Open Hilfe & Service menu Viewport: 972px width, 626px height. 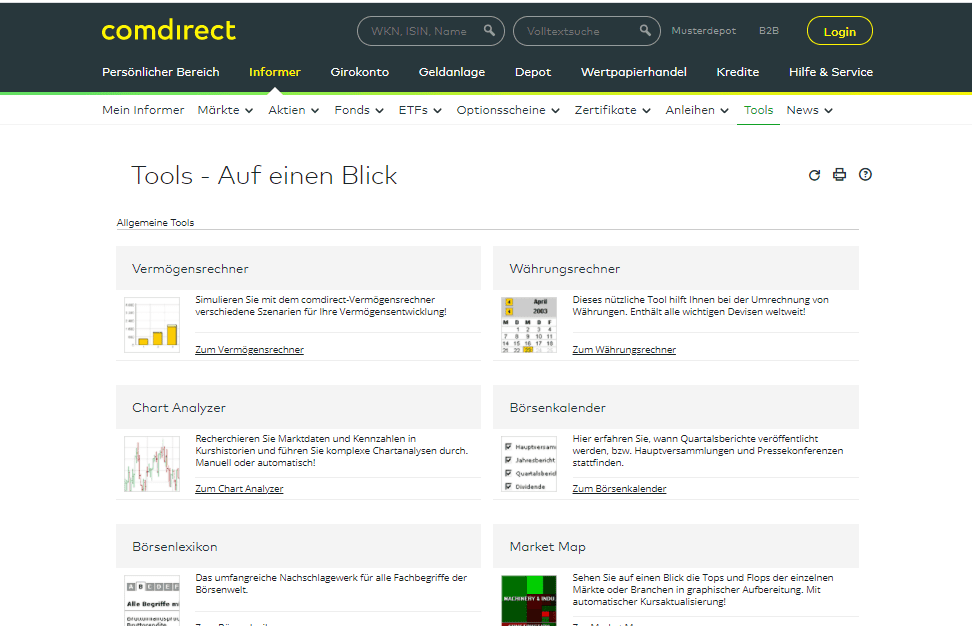[831, 72]
